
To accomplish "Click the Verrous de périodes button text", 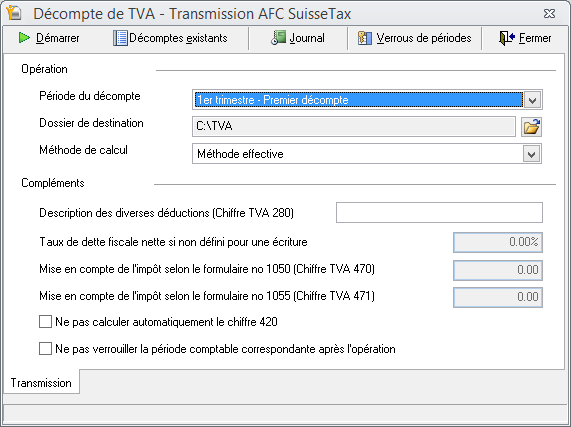I will point(424,38).
